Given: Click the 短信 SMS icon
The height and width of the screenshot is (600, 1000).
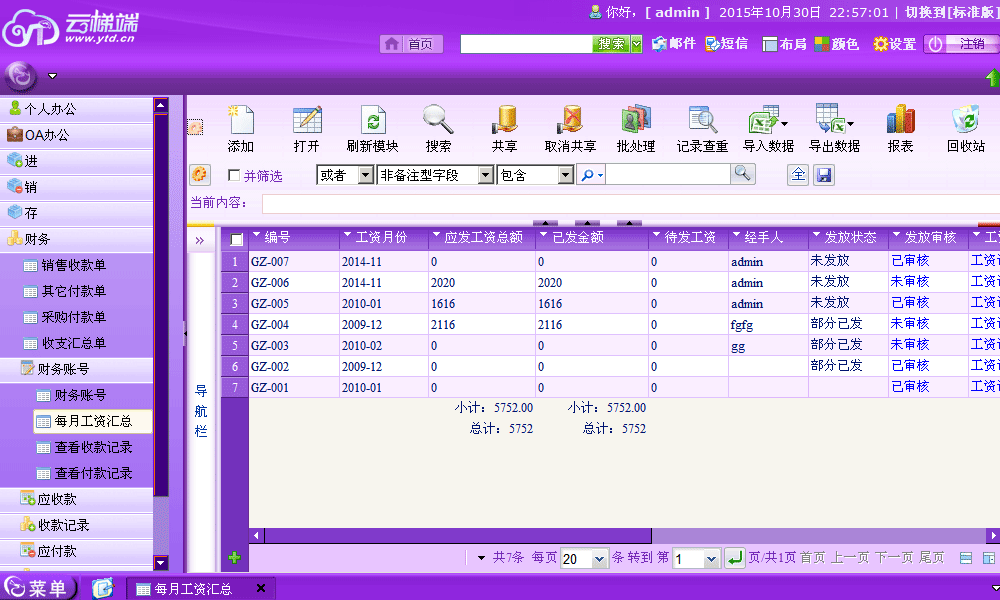Looking at the screenshot, I should (x=712, y=43).
